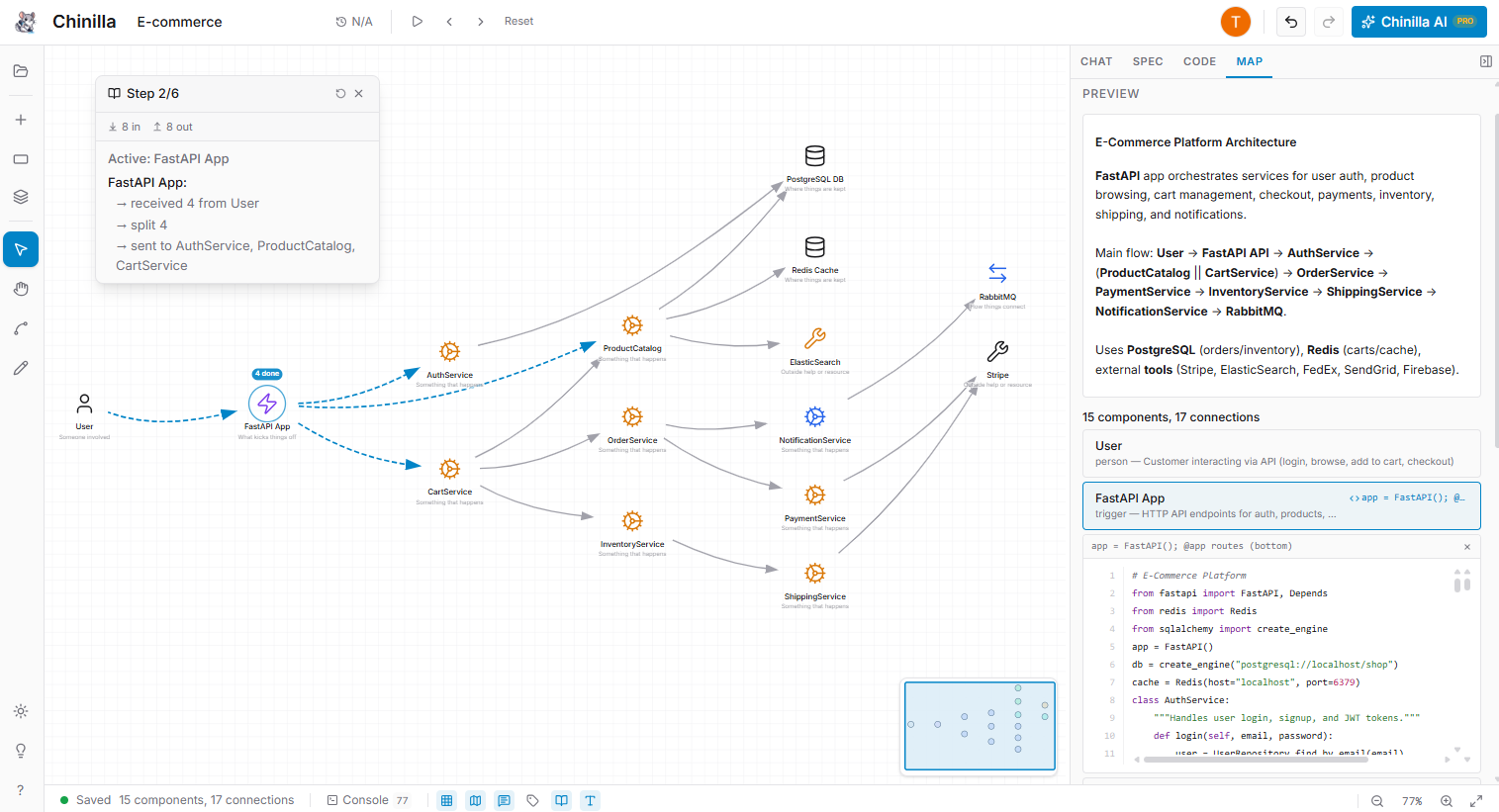Click the plus tool to add a component
Image resolution: width=1499 pixels, height=812 pixels.
pyautogui.click(x=21, y=119)
